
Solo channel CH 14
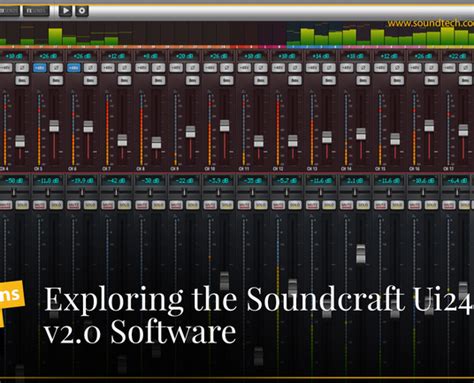tap(363, 205)
